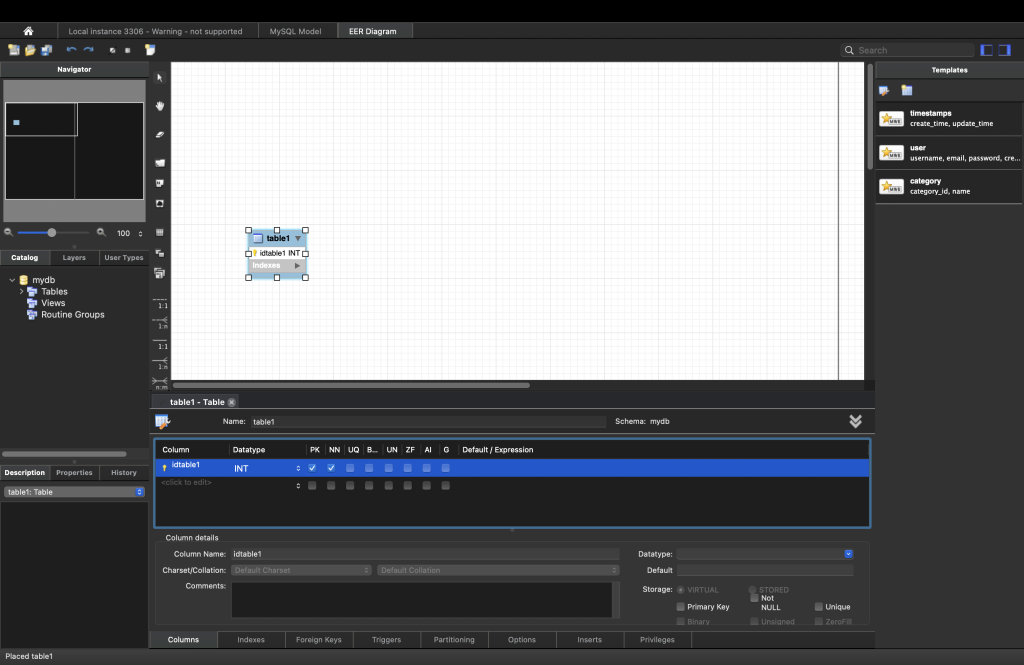Uncheck the PK checkbox for idtable1
The height and width of the screenshot is (665, 1024).
[313, 468]
